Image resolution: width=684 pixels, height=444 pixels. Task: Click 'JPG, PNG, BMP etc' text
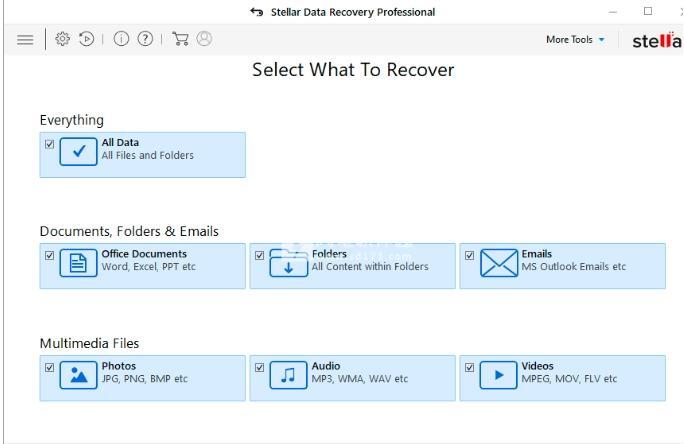tap(144, 379)
